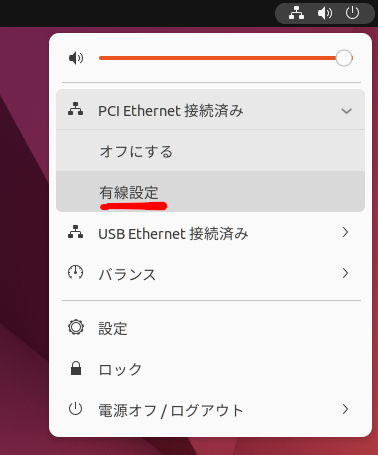
Task: Click the ロック padlock icon
Action: (x=76, y=368)
